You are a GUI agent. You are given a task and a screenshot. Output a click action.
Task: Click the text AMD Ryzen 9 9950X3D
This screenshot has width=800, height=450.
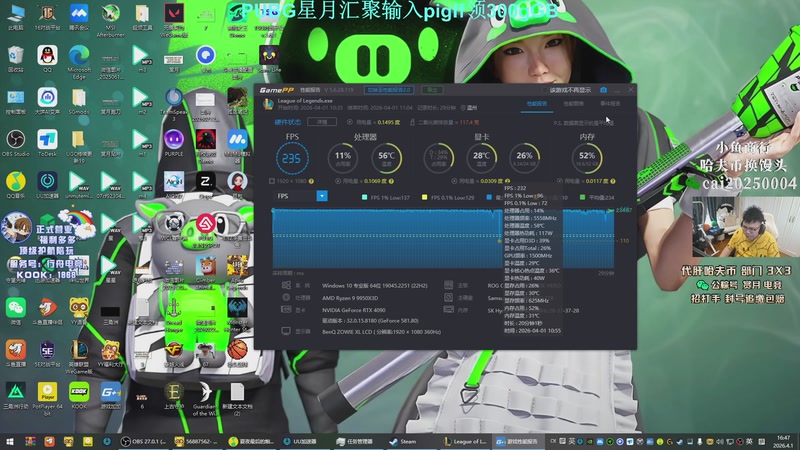click(349, 298)
